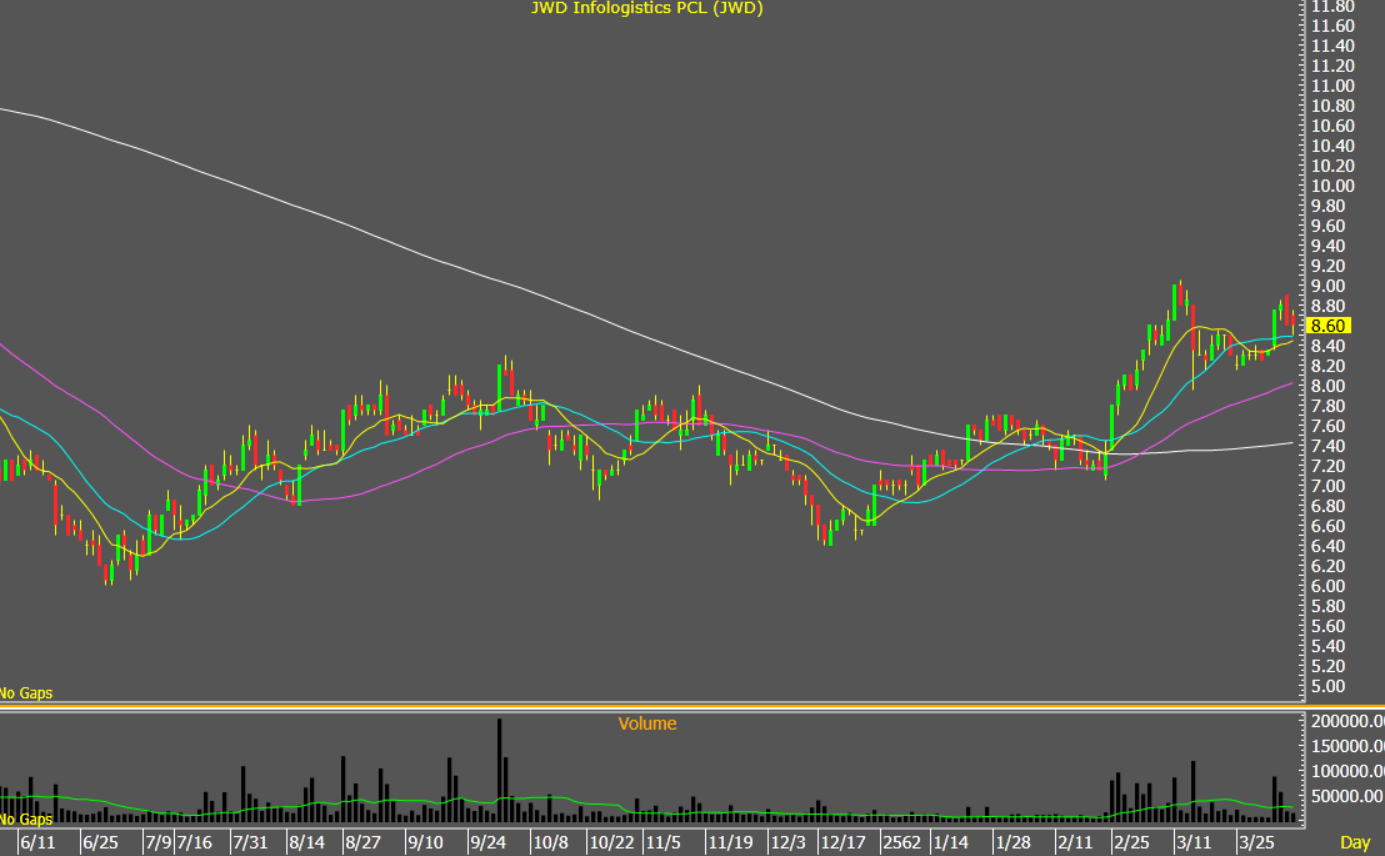Click the Day interval label
1385x856 pixels.
click(1354, 842)
